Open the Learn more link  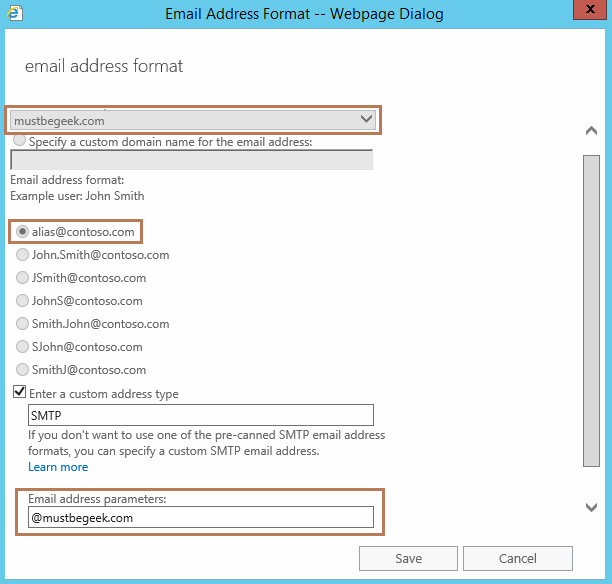tap(58, 467)
